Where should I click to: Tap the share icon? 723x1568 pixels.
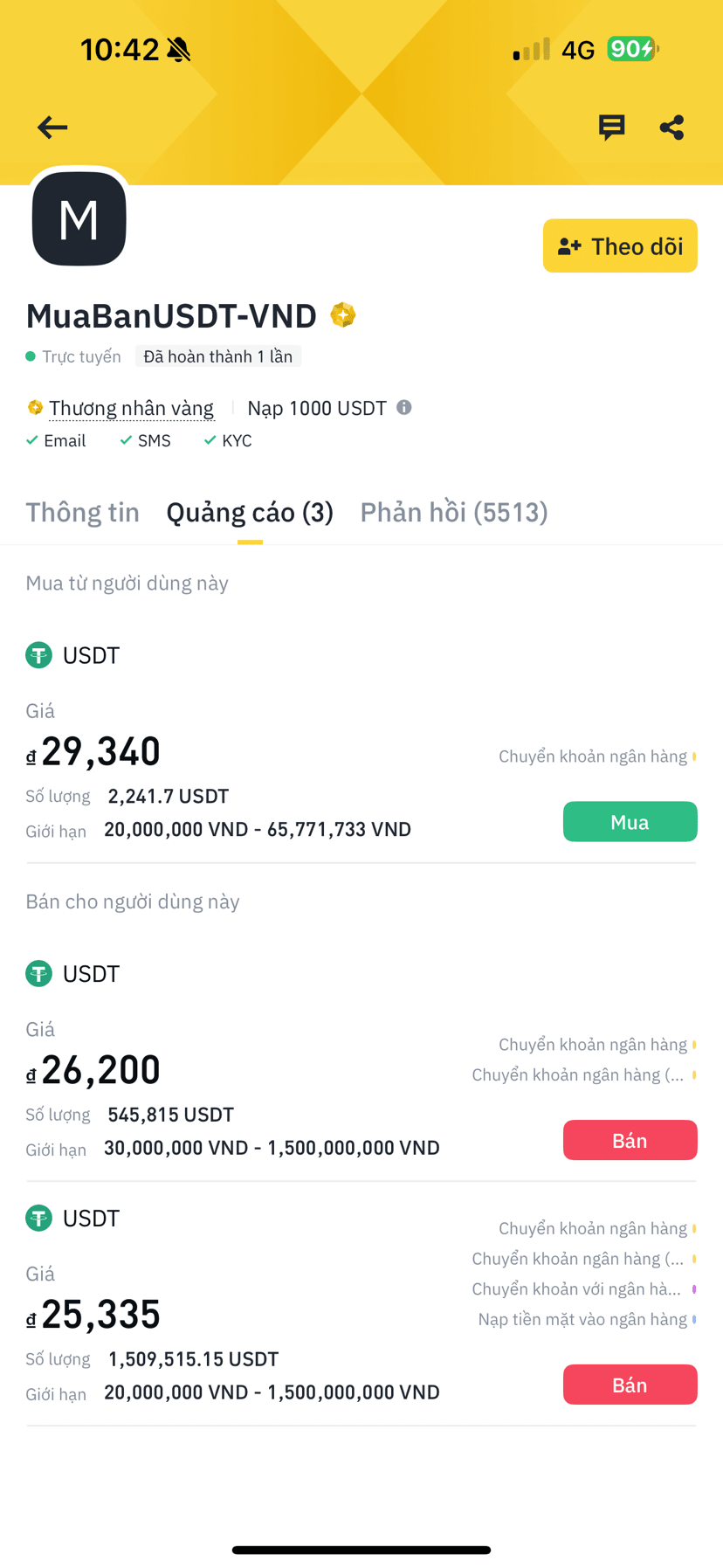pyautogui.click(x=671, y=128)
